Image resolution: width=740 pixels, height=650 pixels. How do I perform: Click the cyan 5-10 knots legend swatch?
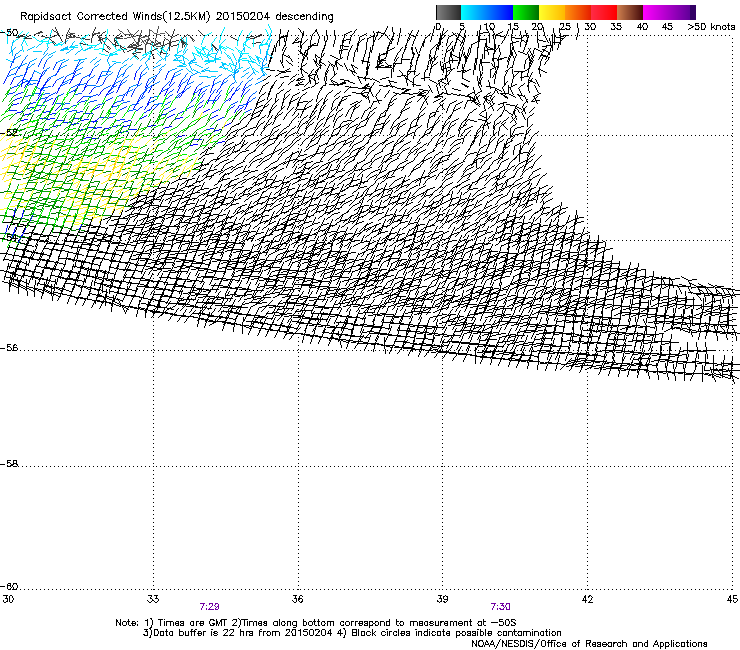point(474,12)
